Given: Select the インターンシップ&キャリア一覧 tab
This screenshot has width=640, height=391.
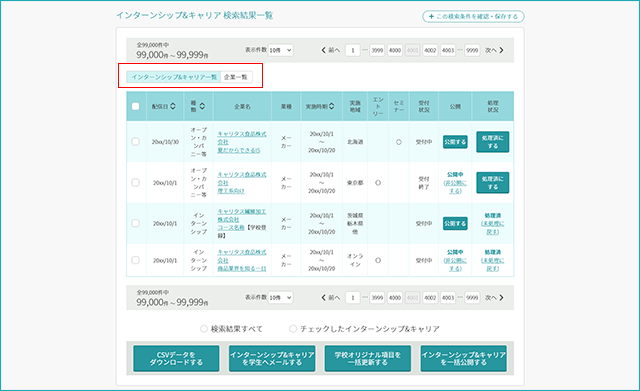Looking at the screenshot, I should pyautogui.click(x=174, y=77).
